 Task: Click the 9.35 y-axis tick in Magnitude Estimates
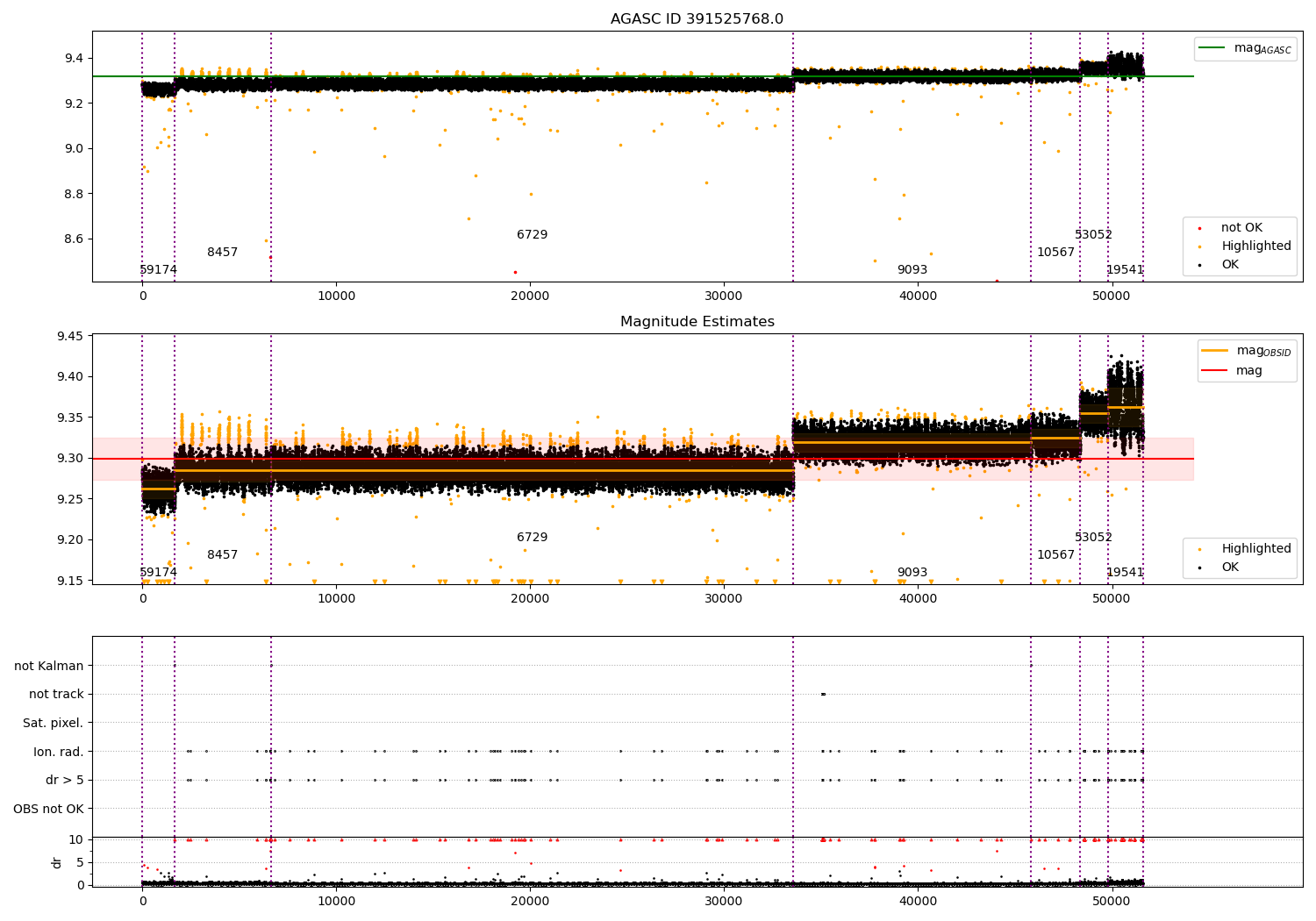click(x=70, y=418)
